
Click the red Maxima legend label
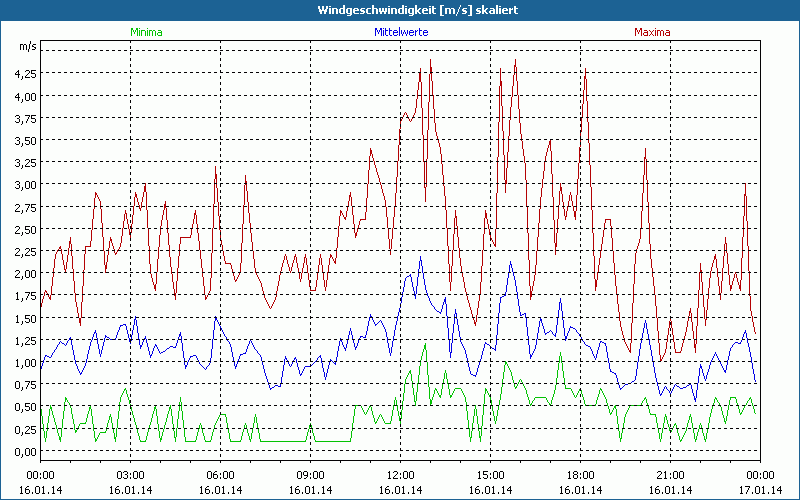pos(652,32)
